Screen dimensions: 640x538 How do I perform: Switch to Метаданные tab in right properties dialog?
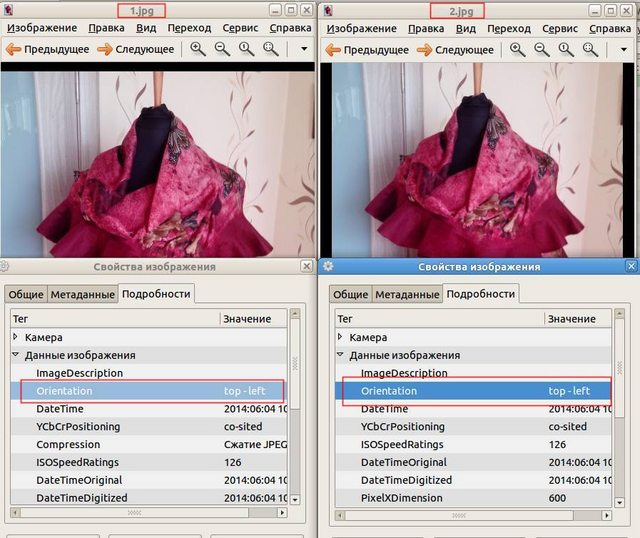coord(407,294)
